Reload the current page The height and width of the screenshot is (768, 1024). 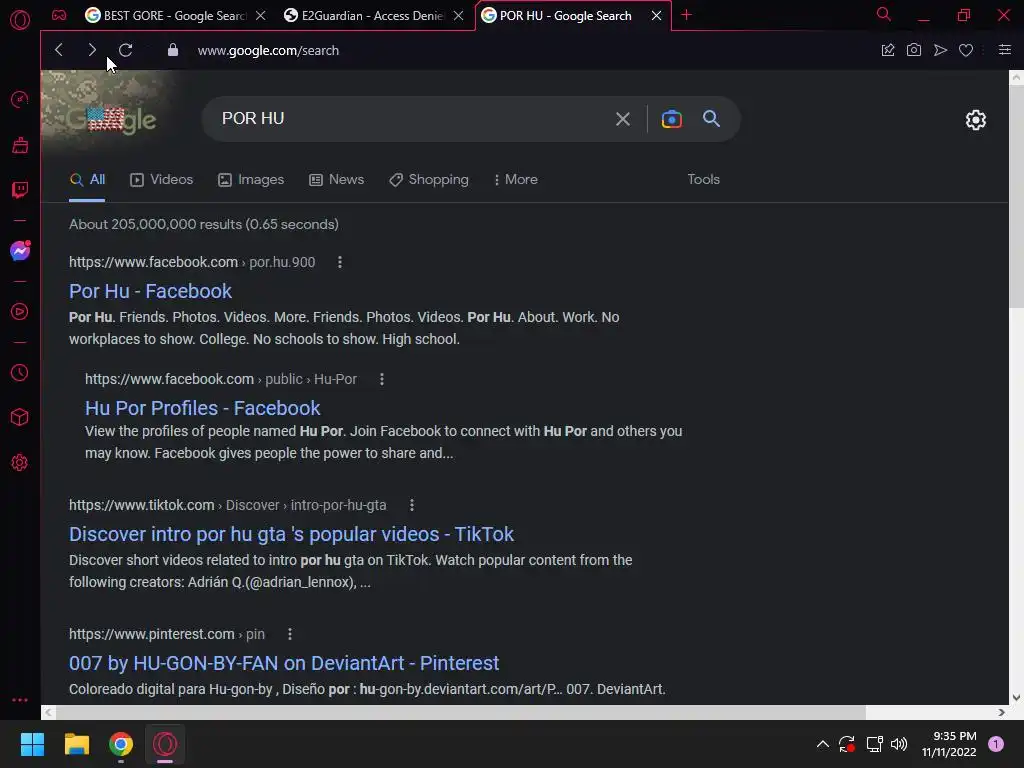[125, 50]
